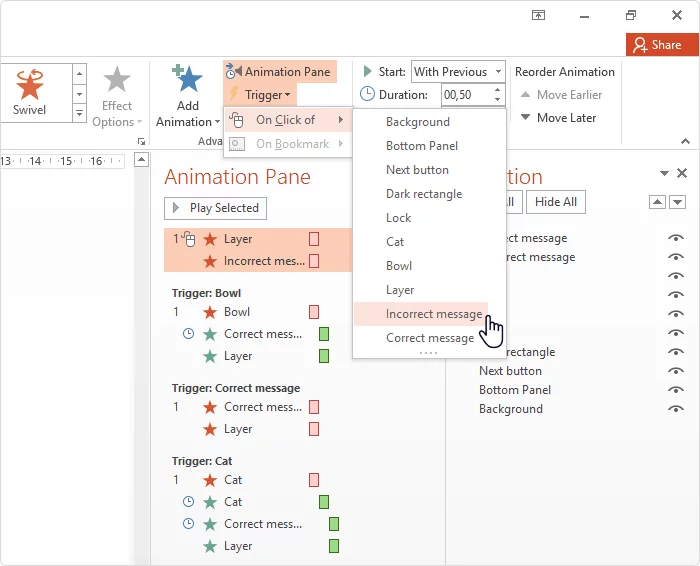The height and width of the screenshot is (566, 700).
Task: Click Play Selected in Animation Pane
Action: pyautogui.click(x=215, y=208)
